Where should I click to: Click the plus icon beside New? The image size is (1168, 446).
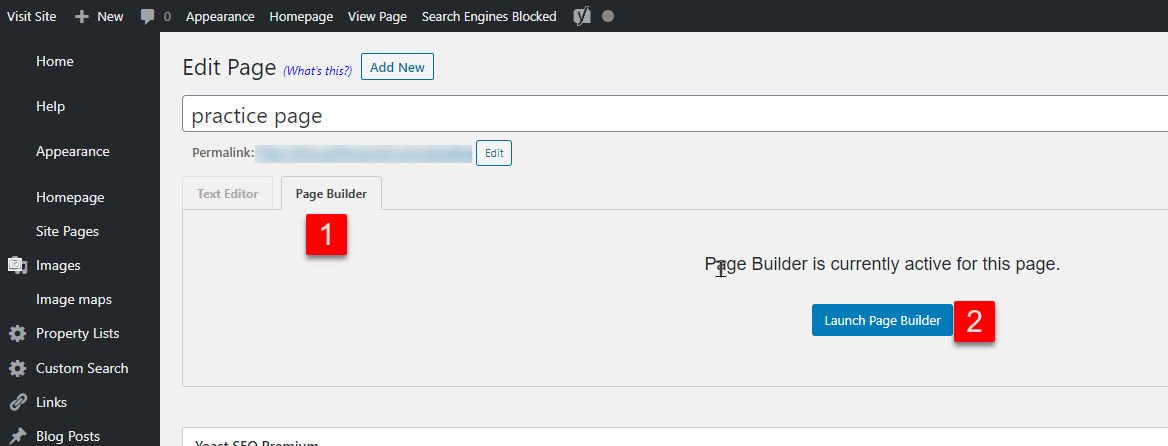[82, 16]
